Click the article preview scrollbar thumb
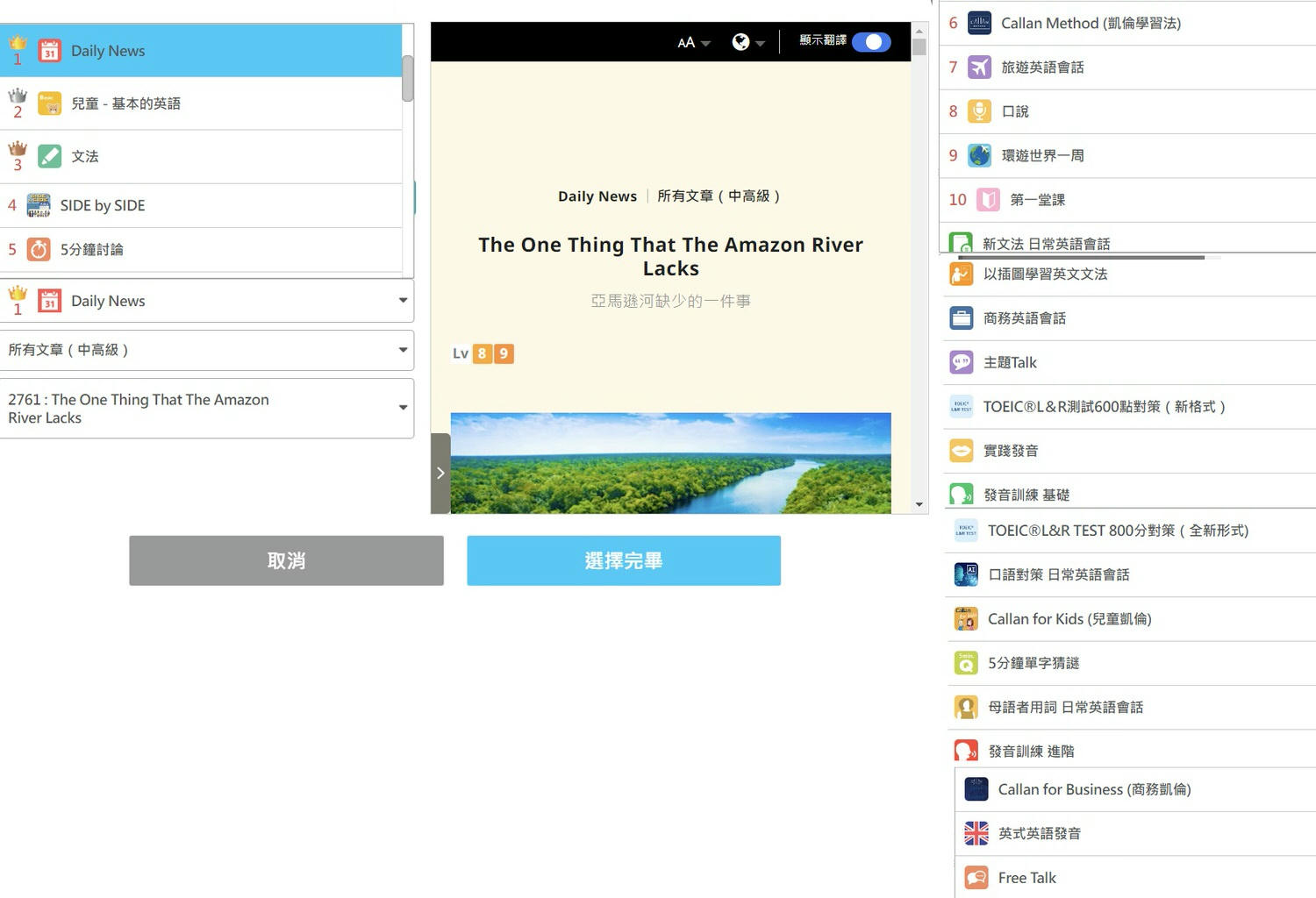The image size is (1316, 898). [919, 46]
